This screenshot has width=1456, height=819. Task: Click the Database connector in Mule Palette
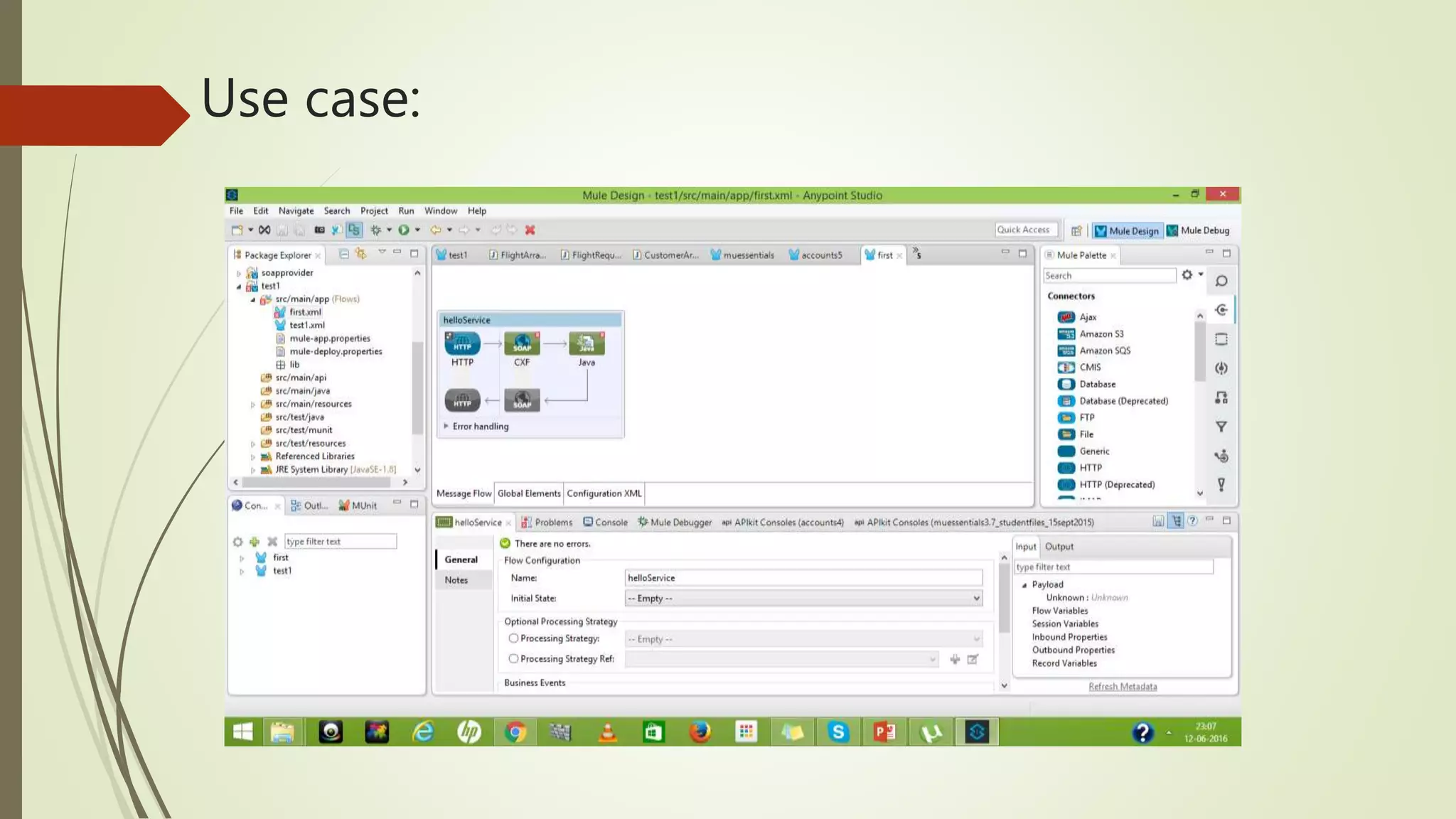(x=1097, y=384)
